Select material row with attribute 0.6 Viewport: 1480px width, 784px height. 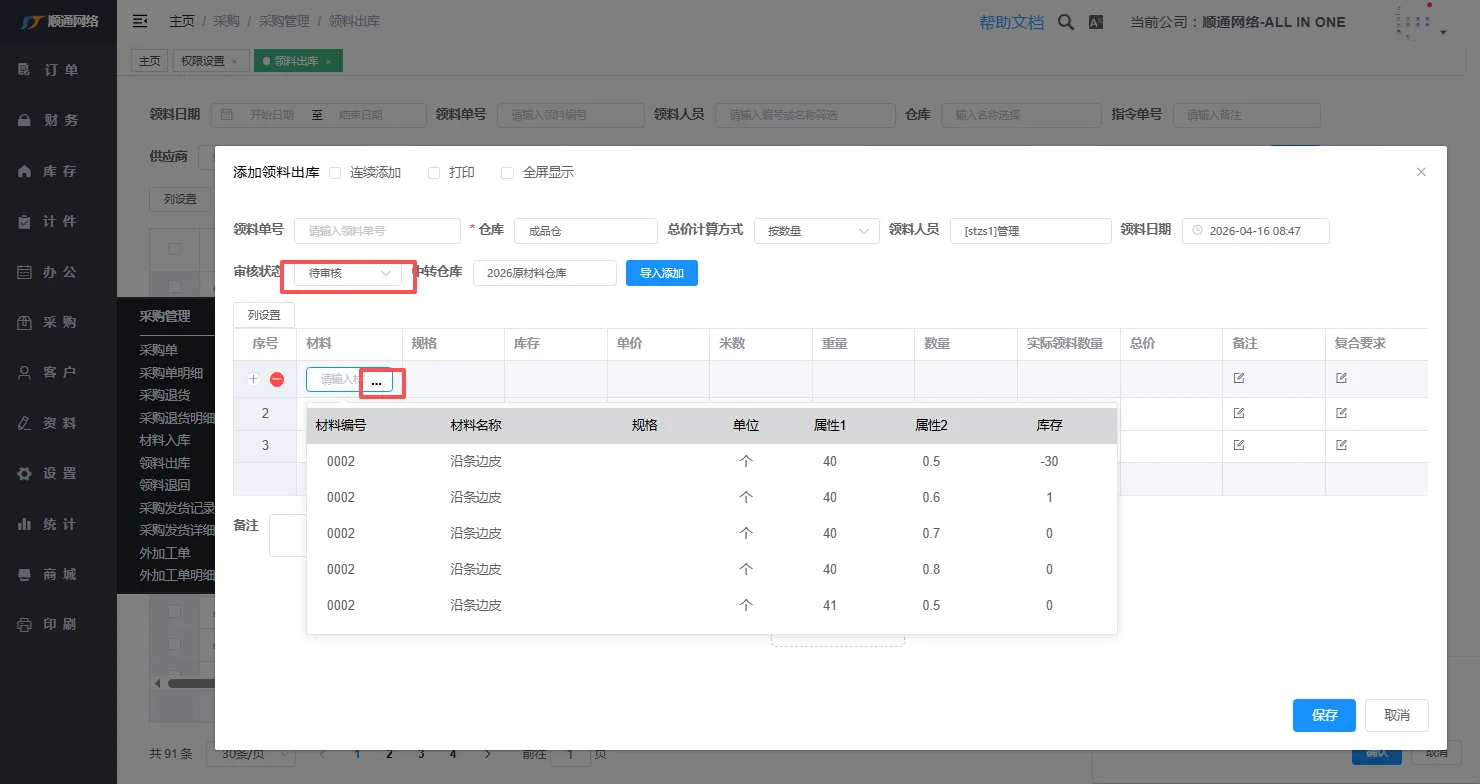coord(711,497)
